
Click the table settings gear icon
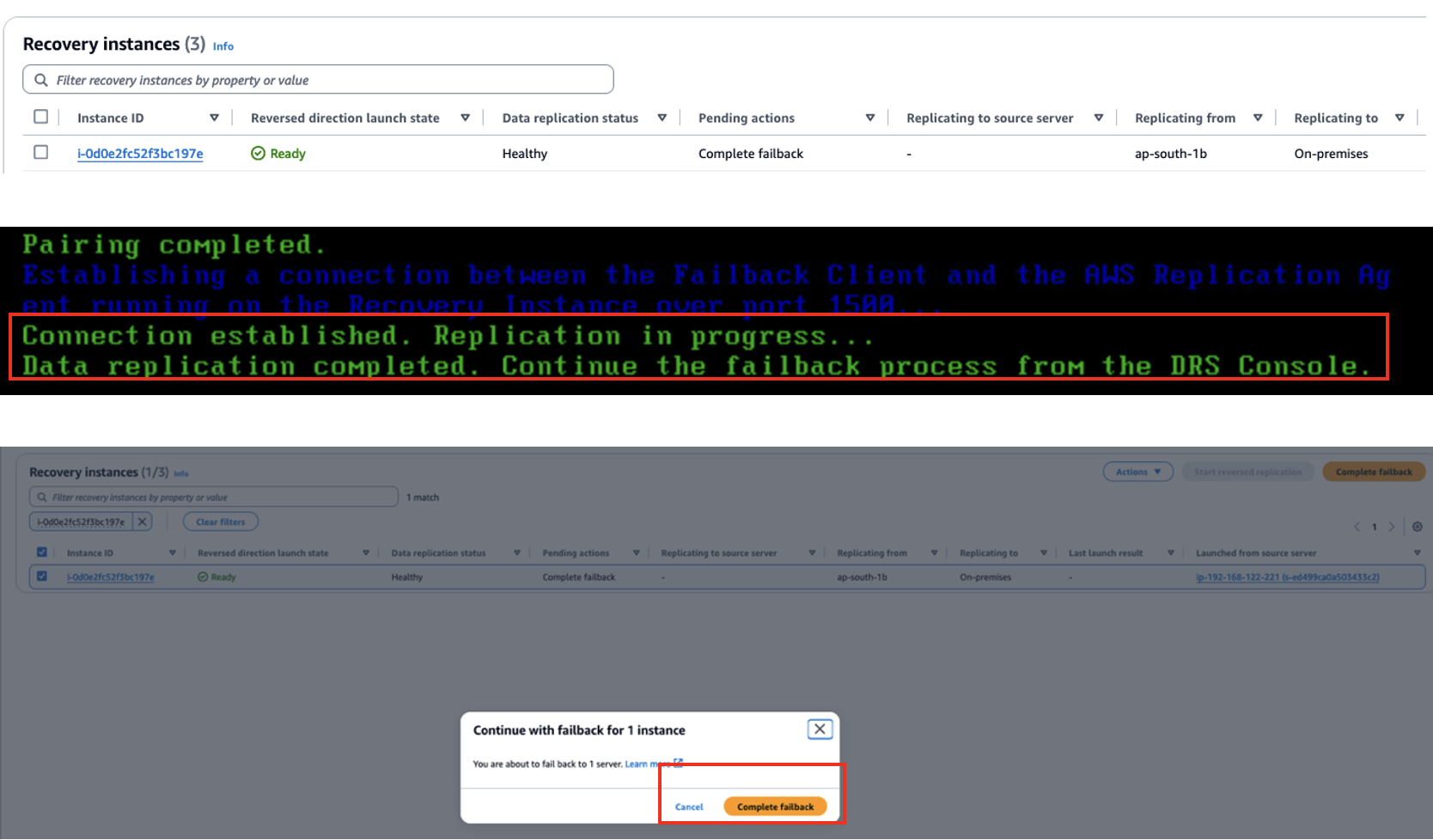point(1418,527)
